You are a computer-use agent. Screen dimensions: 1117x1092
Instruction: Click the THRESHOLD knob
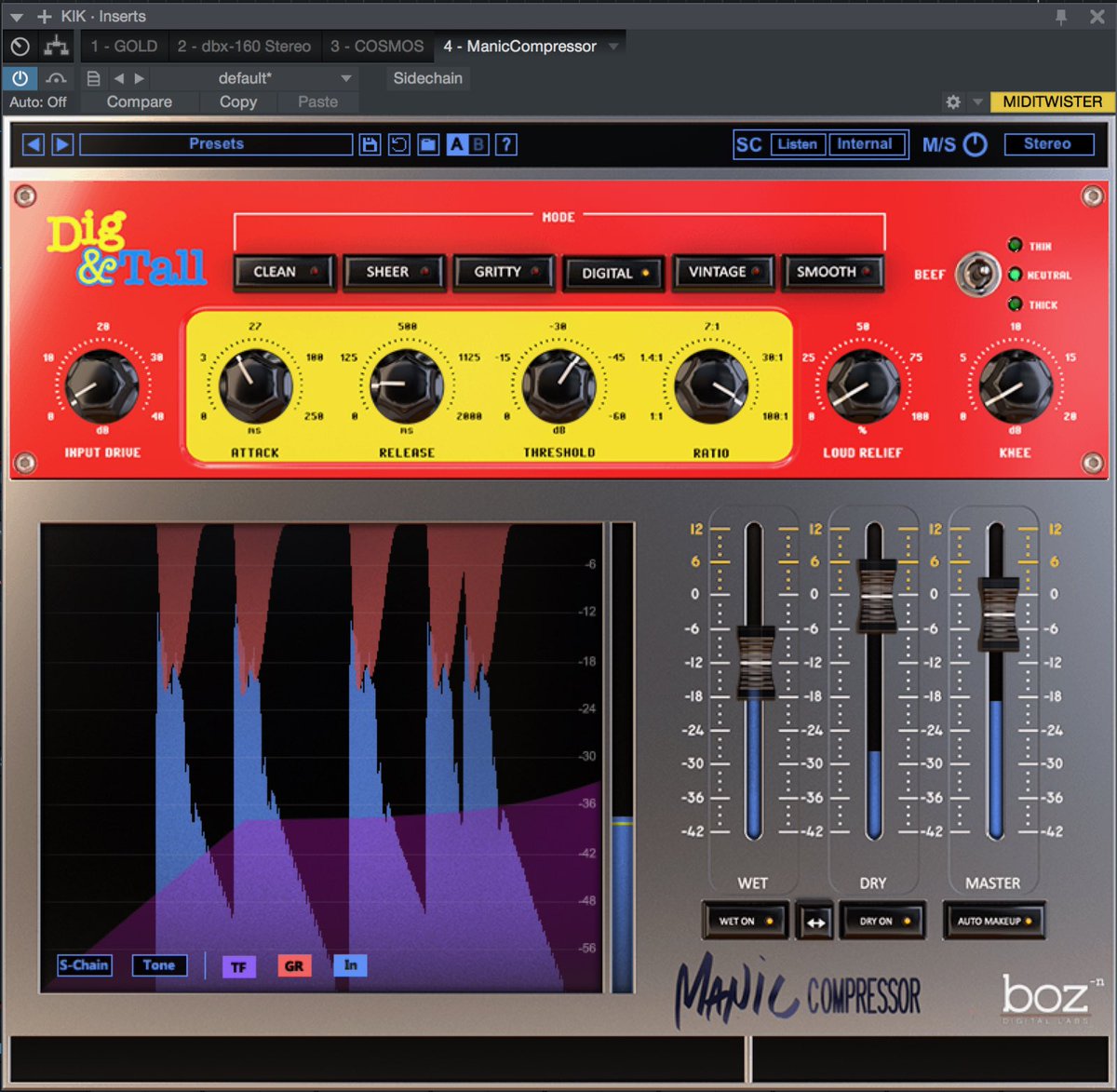tap(558, 384)
